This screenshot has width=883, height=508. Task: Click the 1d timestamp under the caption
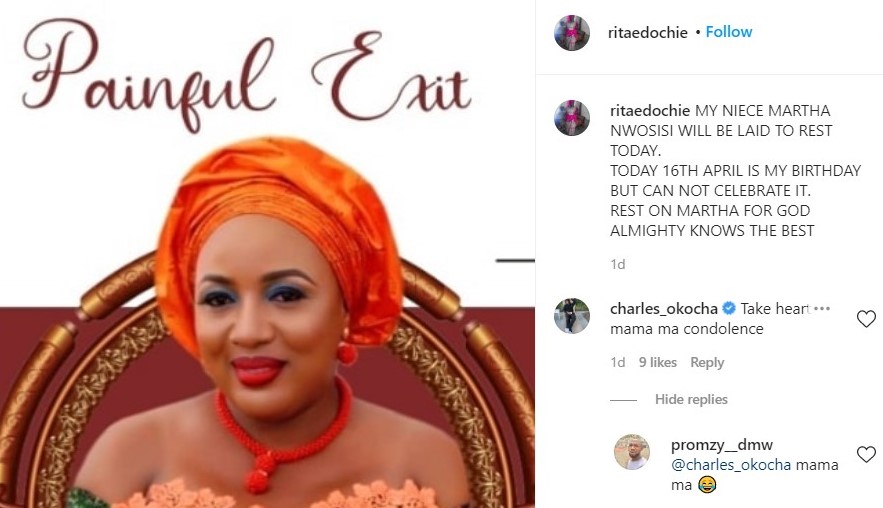point(618,264)
